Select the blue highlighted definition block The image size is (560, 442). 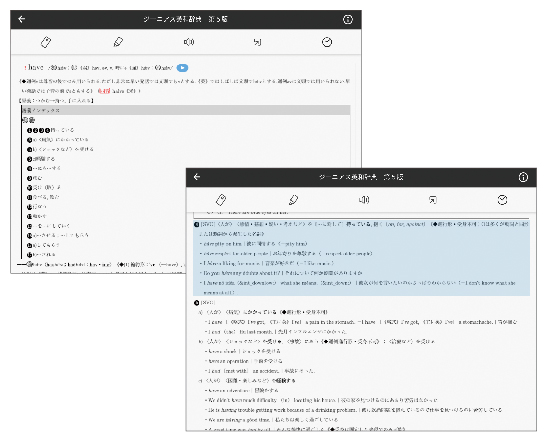pos(361,258)
